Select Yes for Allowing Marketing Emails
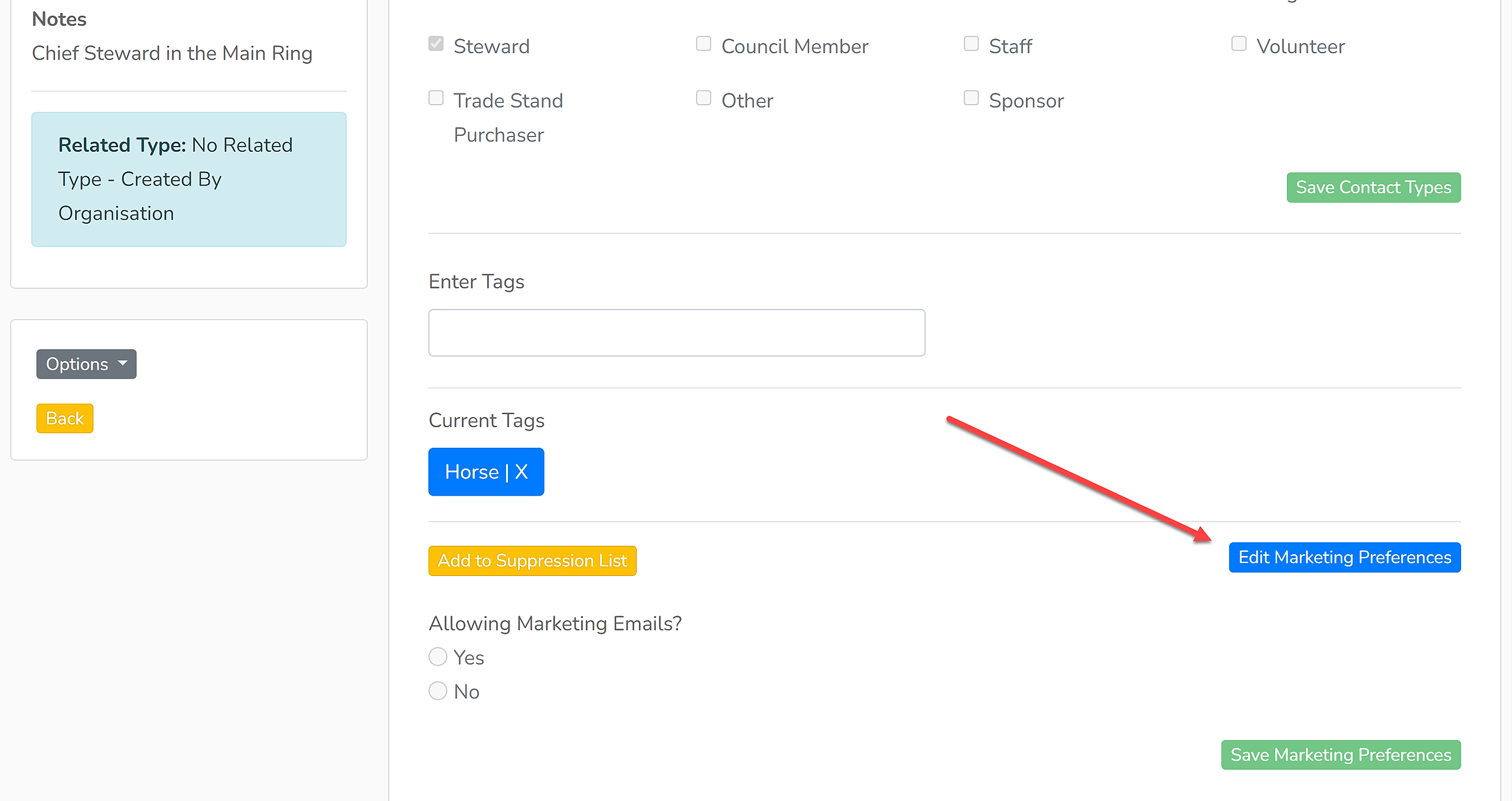 [438, 657]
